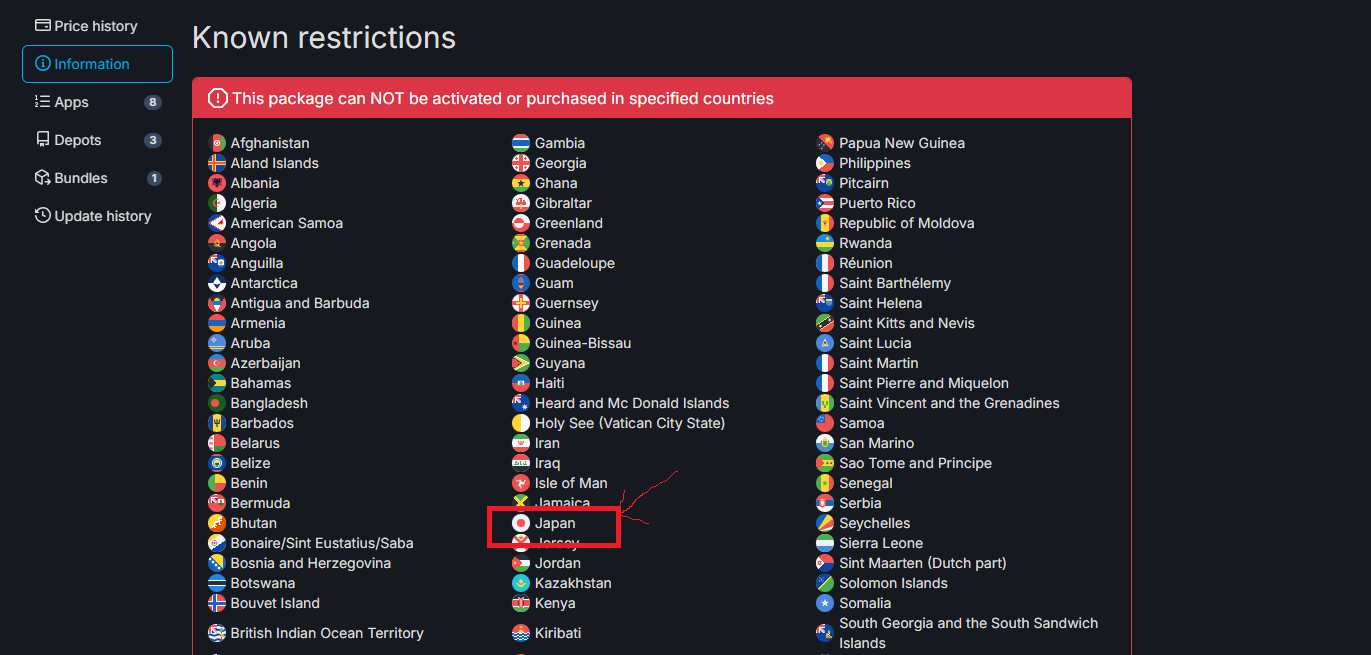Click the red warning exclamation icon
This screenshot has height=655, width=1371.
coord(217,98)
